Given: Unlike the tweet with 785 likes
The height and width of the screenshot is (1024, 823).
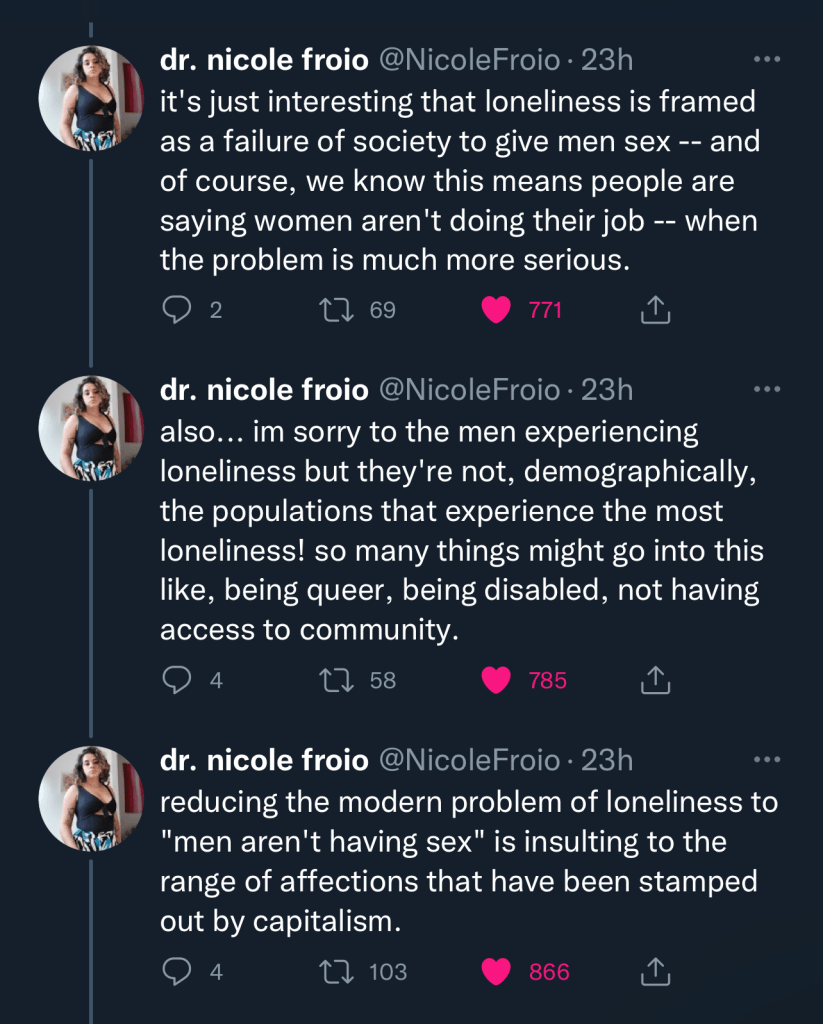Looking at the screenshot, I should (497, 680).
